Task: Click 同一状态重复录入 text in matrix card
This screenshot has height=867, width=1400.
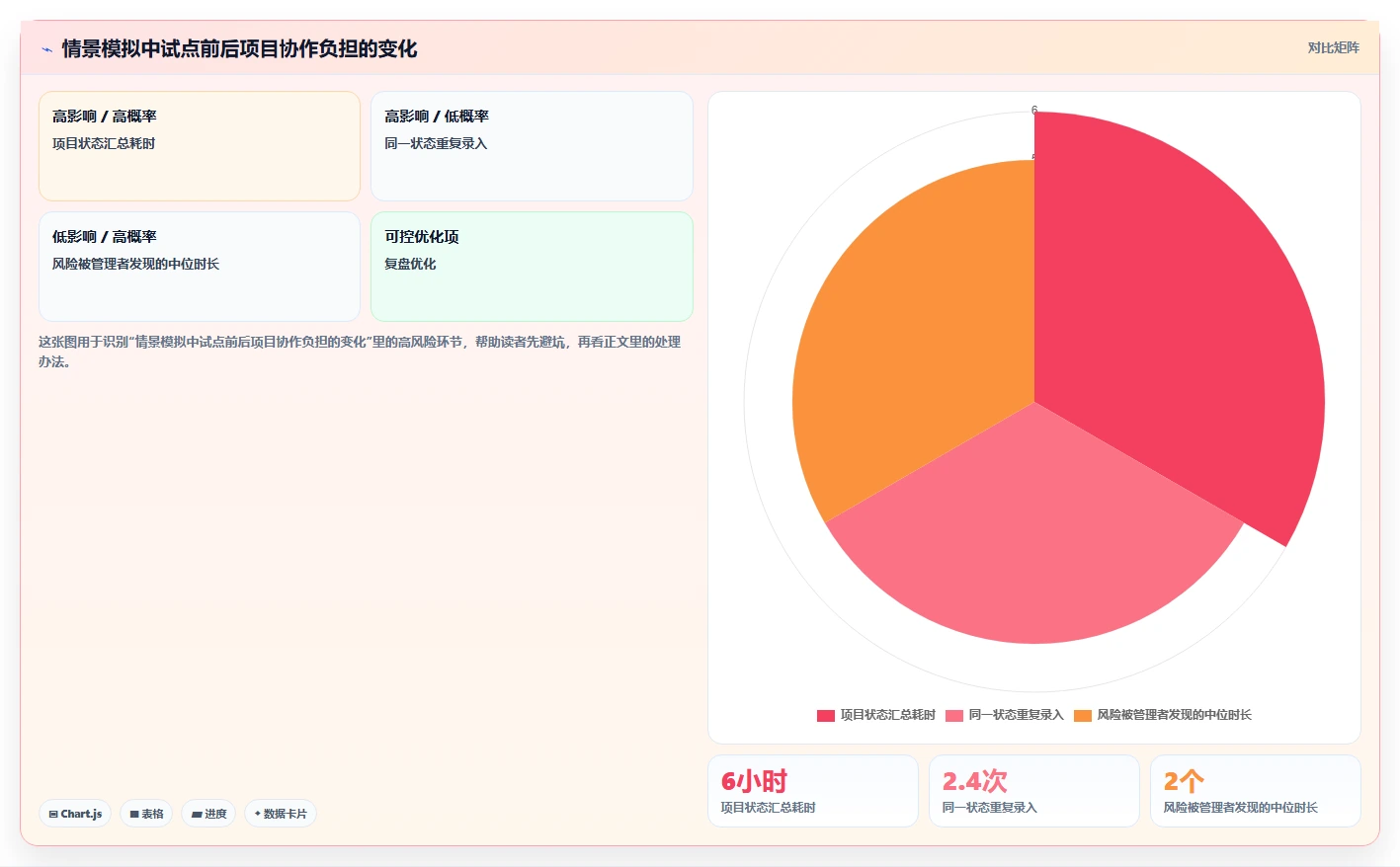Action: 436,143
